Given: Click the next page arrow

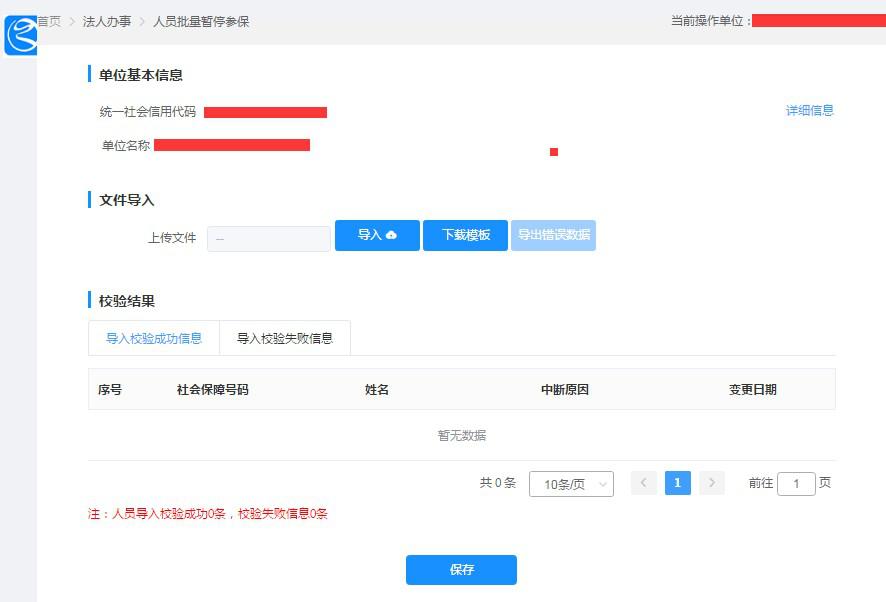Looking at the screenshot, I should pyautogui.click(x=711, y=482).
